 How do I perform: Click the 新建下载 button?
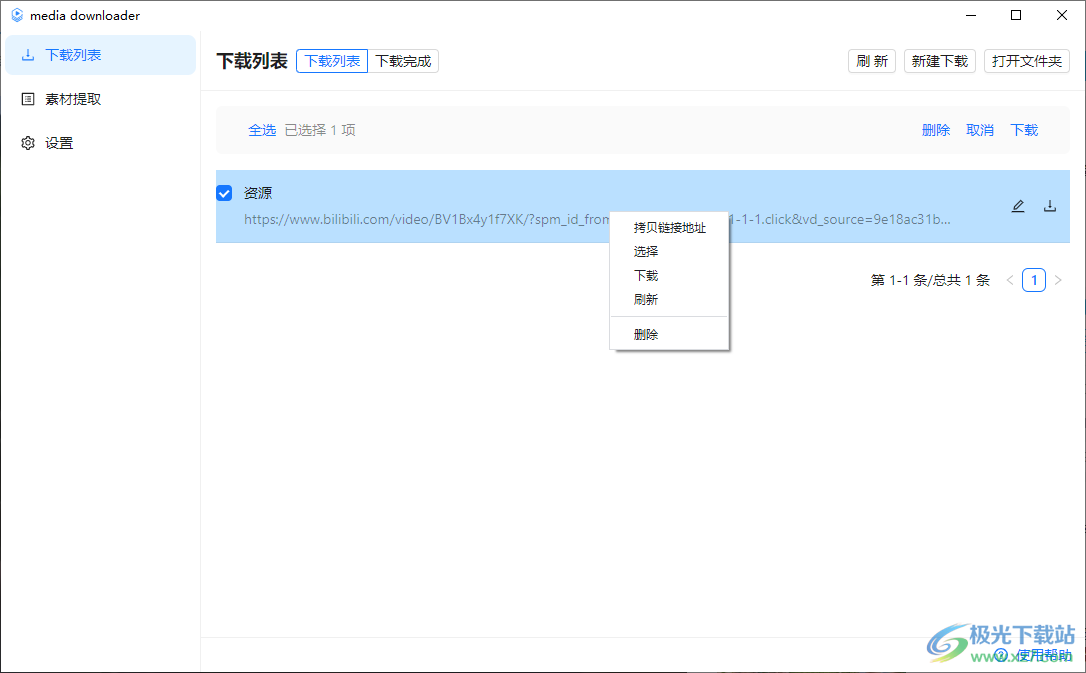(x=939, y=61)
